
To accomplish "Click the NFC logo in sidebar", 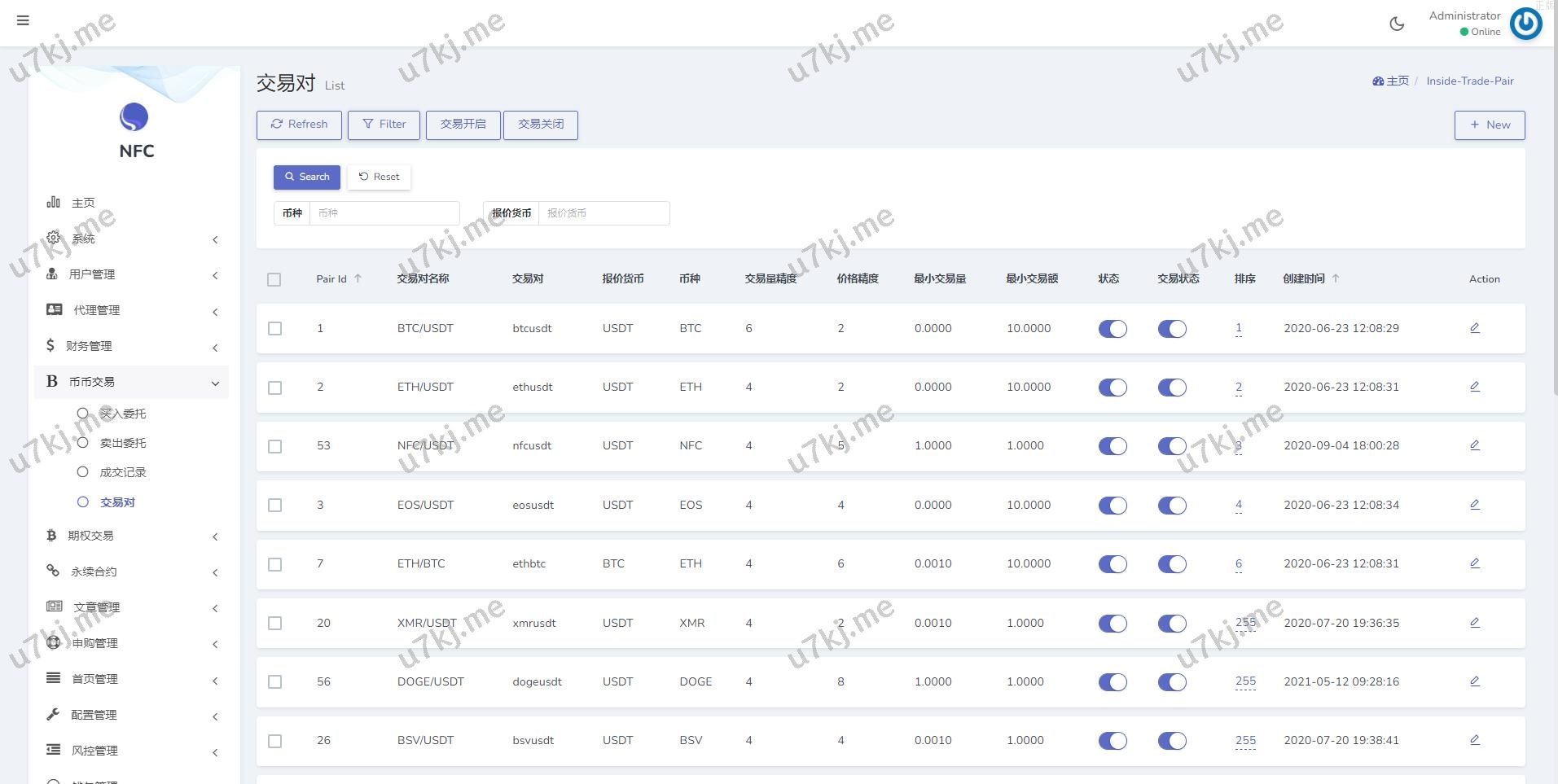I will (134, 117).
